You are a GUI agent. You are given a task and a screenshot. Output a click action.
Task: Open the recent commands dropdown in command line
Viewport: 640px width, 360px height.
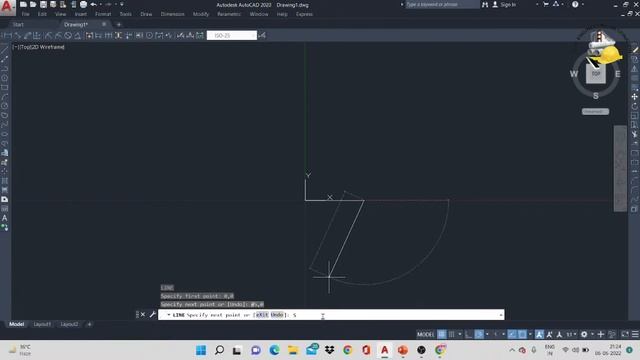tap(168, 315)
